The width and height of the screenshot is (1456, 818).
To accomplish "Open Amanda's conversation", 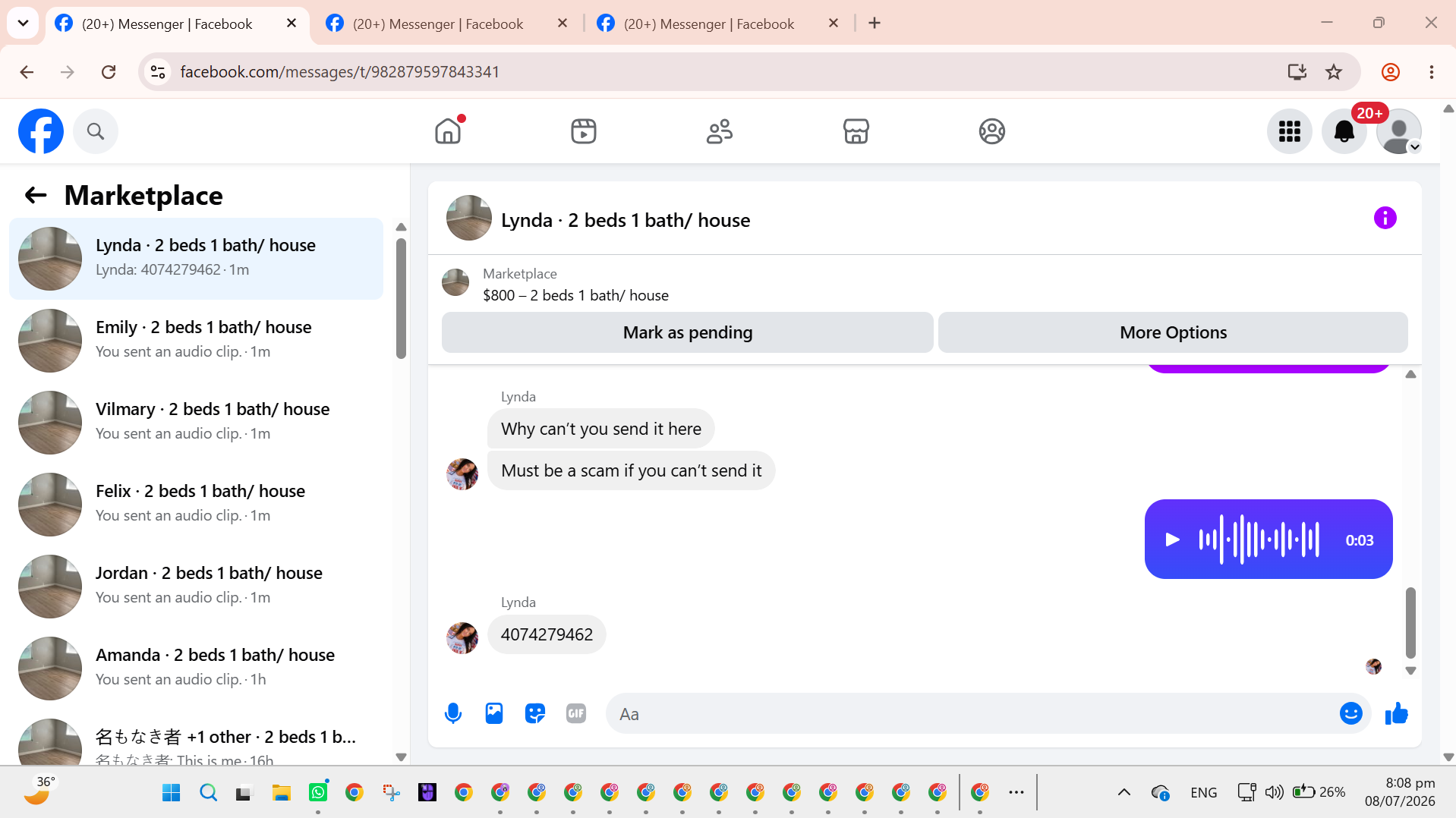I will [x=196, y=669].
